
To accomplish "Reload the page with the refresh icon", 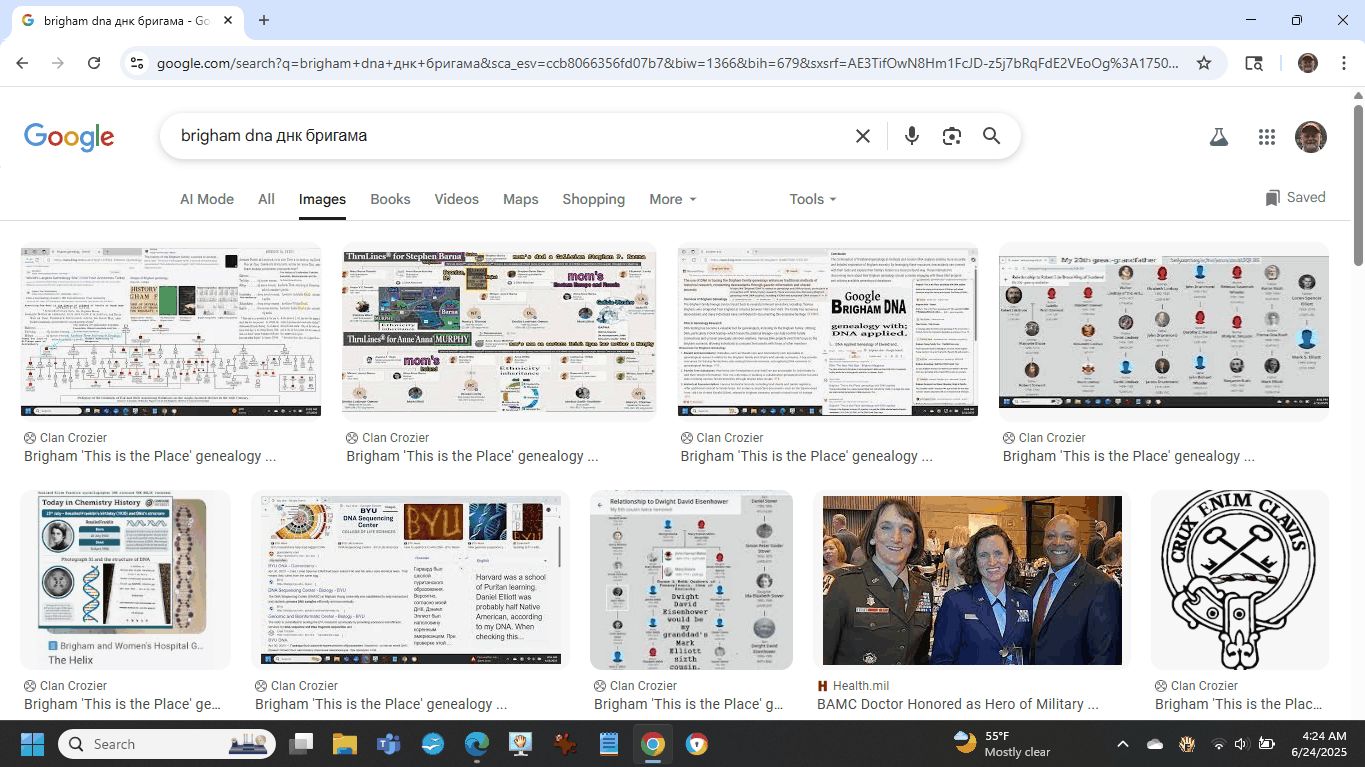I will coord(94,63).
